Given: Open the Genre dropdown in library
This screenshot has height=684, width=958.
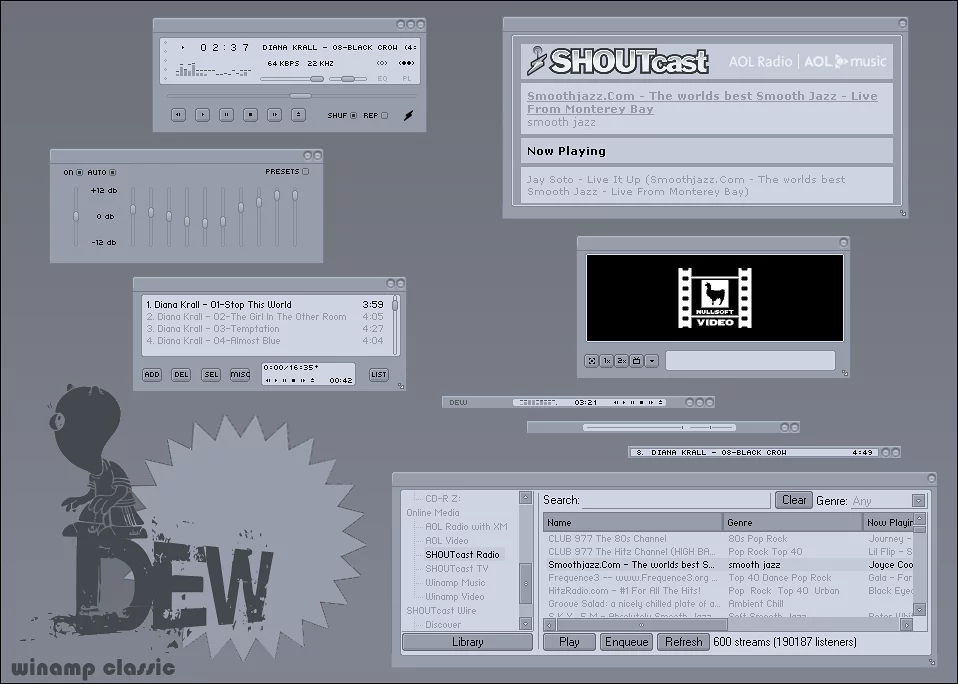Looking at the screenshot, I should pos(918,501).
